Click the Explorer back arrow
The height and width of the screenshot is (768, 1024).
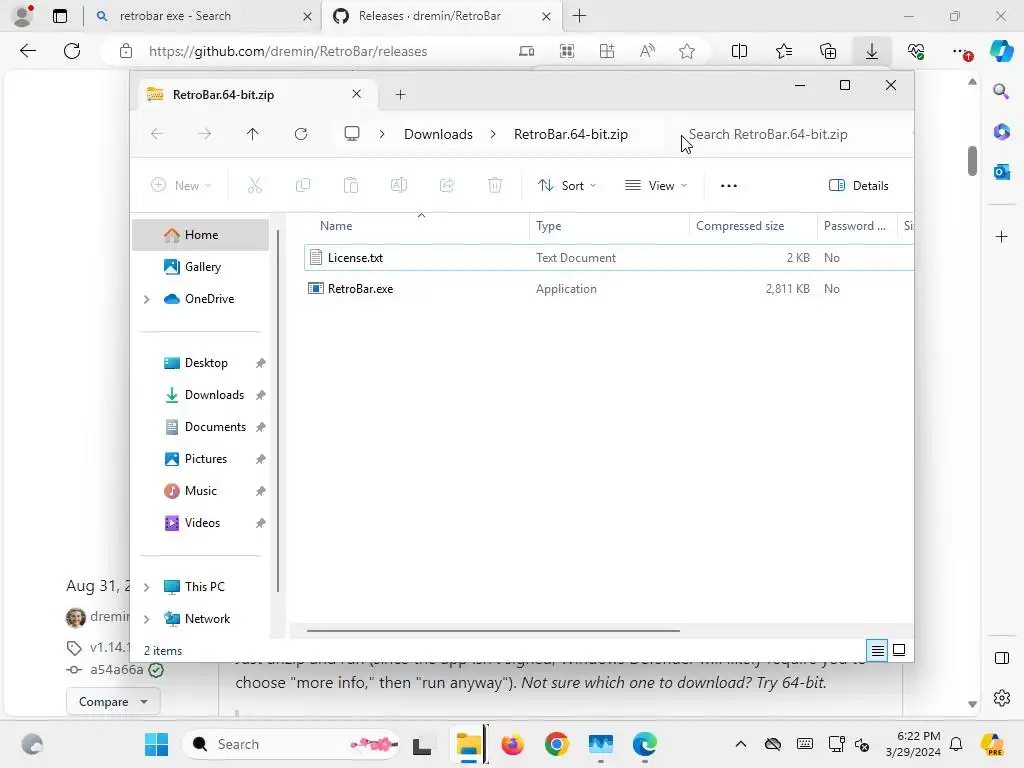coord(157,134)
